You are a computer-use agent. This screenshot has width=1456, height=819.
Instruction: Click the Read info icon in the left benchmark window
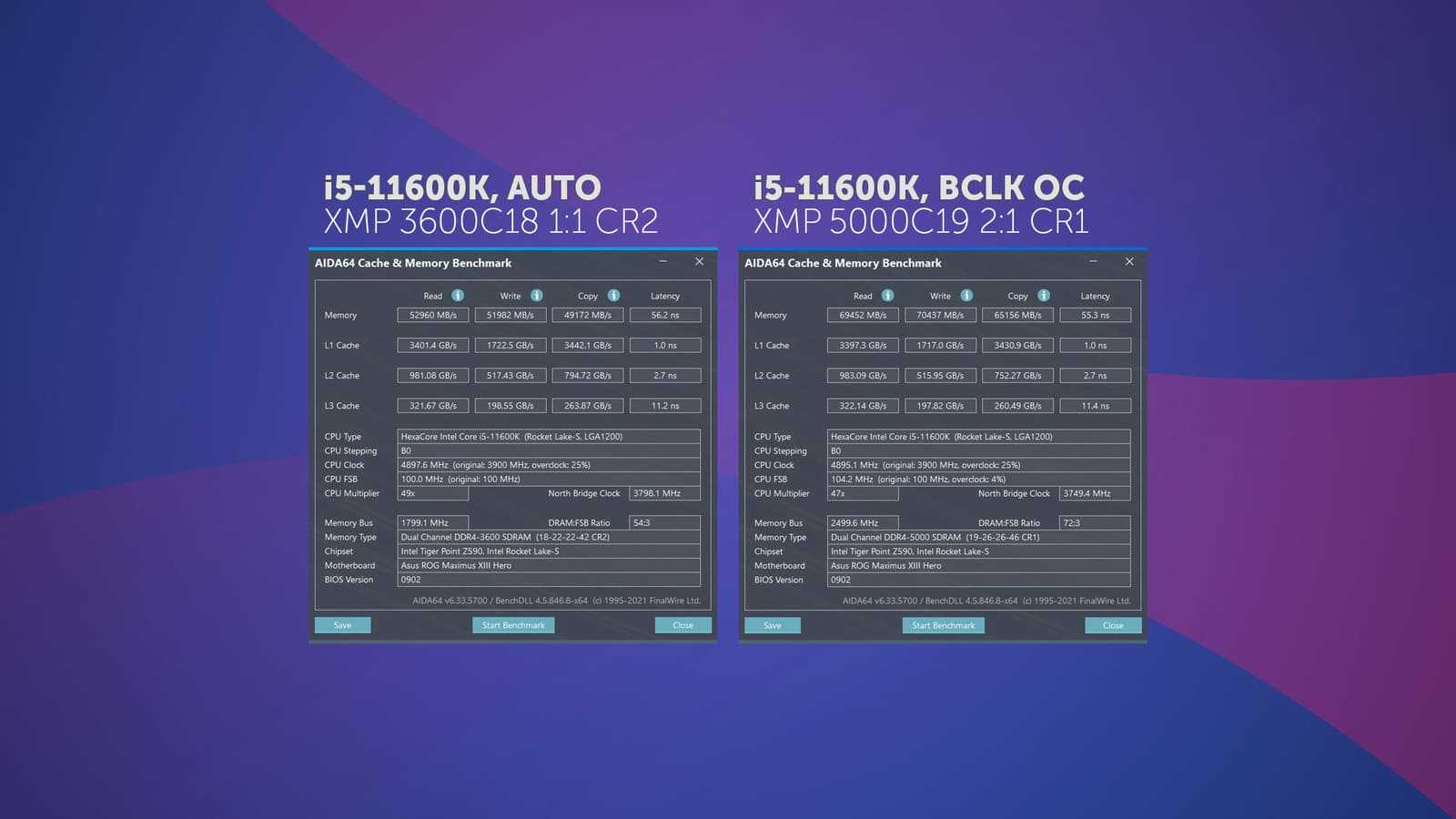458,296
